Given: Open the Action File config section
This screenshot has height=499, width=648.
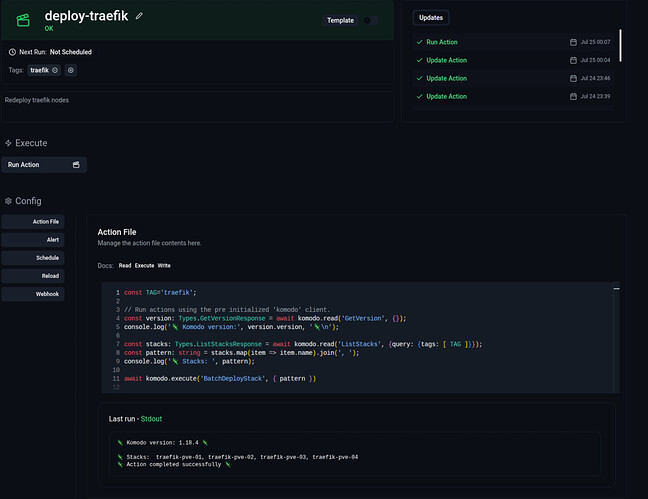Looking at the screenshot, I should 33,221.
